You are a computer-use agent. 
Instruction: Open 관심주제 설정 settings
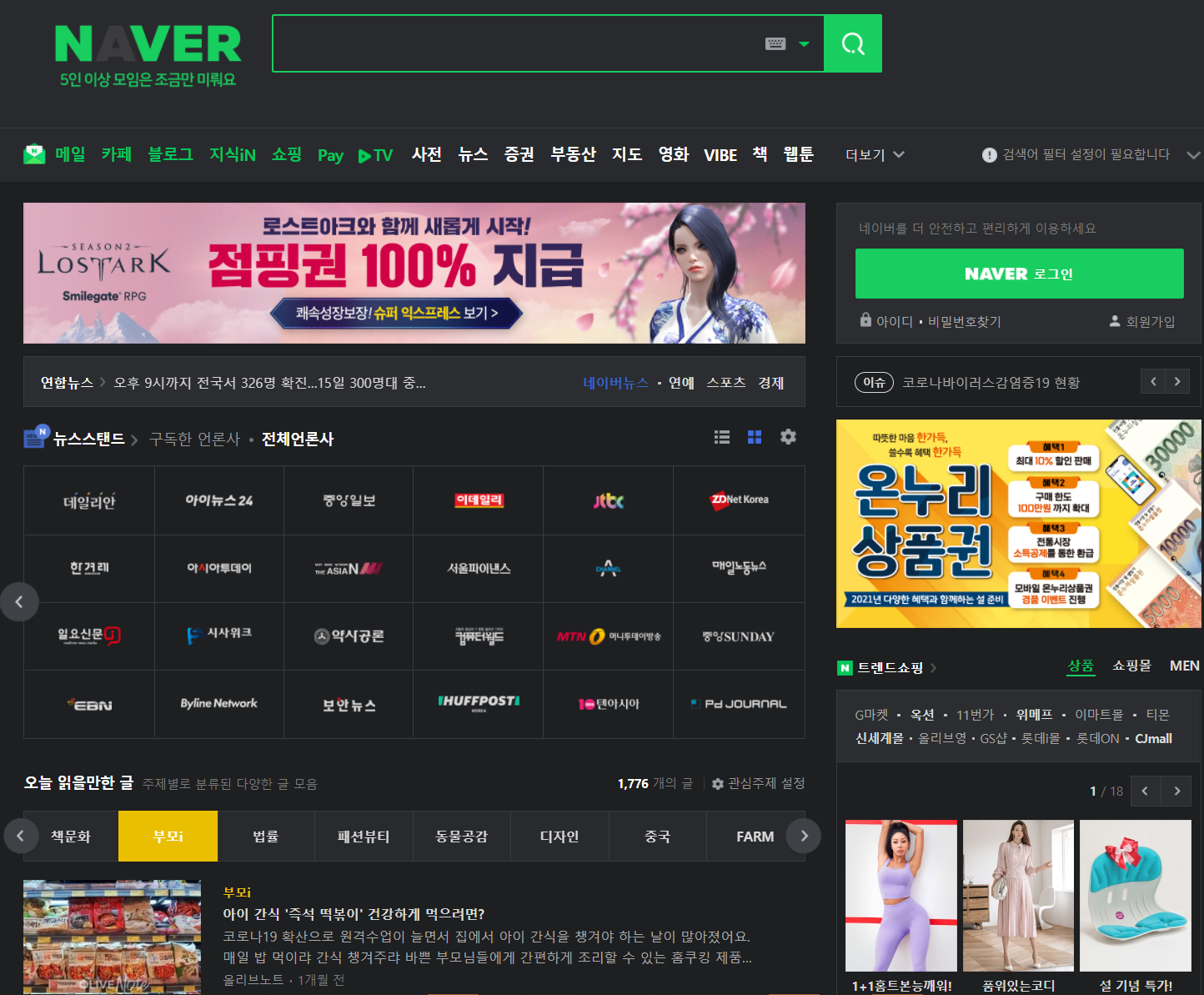coord(759,783)
